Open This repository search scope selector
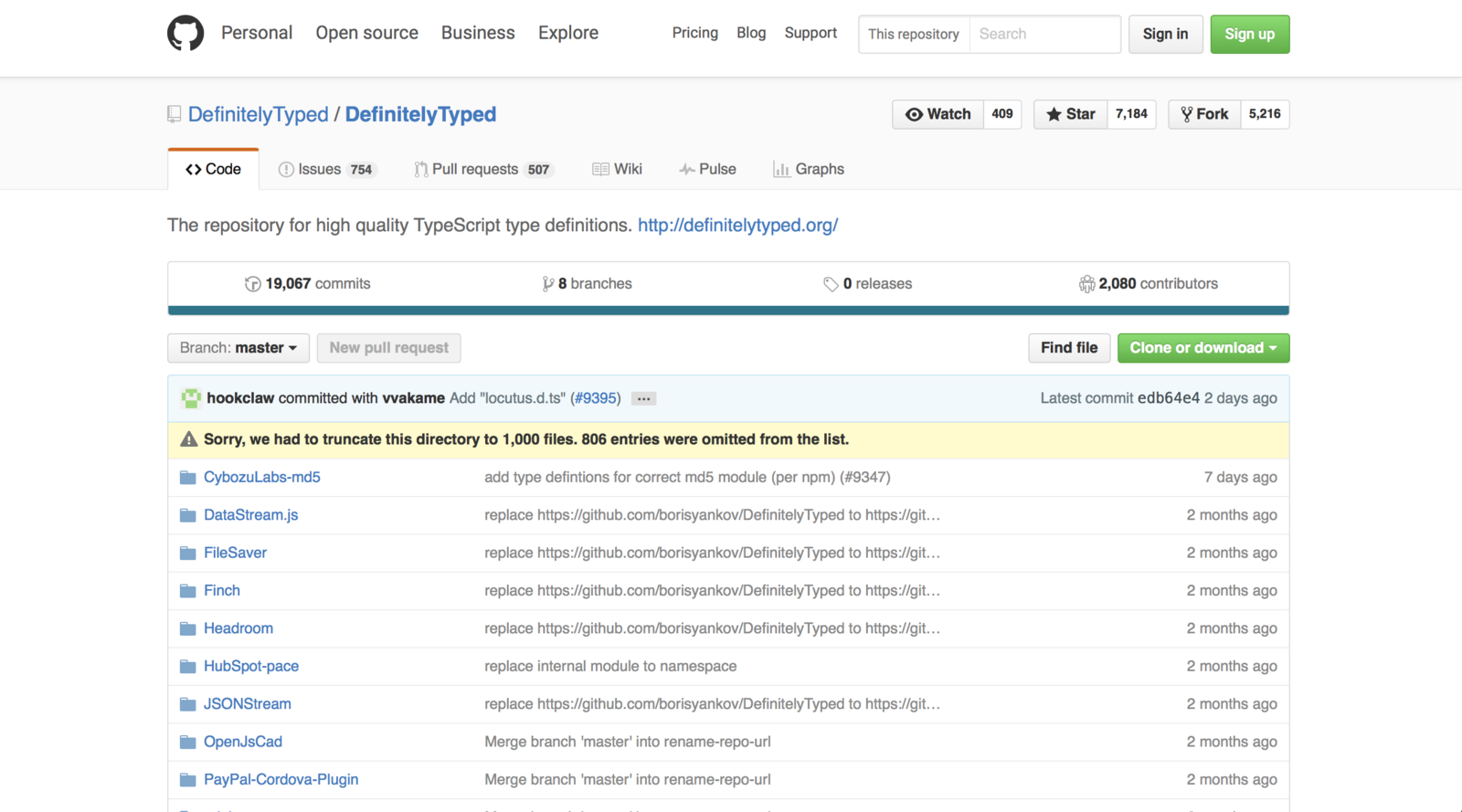 [914, 34]
